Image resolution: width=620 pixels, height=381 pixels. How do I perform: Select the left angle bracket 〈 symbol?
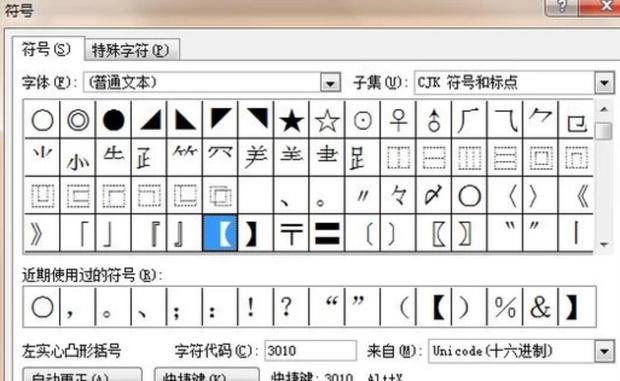(x=505, y=196)
